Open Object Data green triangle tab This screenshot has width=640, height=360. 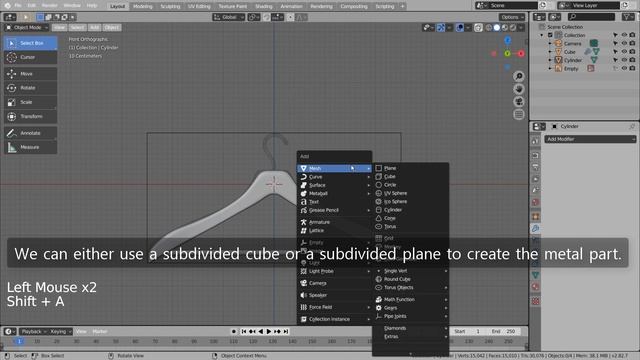pyautogui.click(x=536, y=275)
